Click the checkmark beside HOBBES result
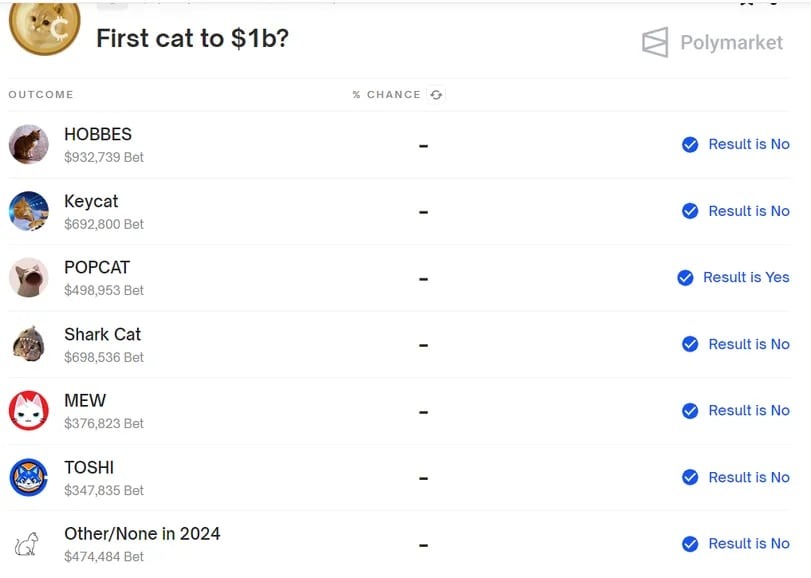Screen dimensions: 811x578 click(x=690, y=144)
